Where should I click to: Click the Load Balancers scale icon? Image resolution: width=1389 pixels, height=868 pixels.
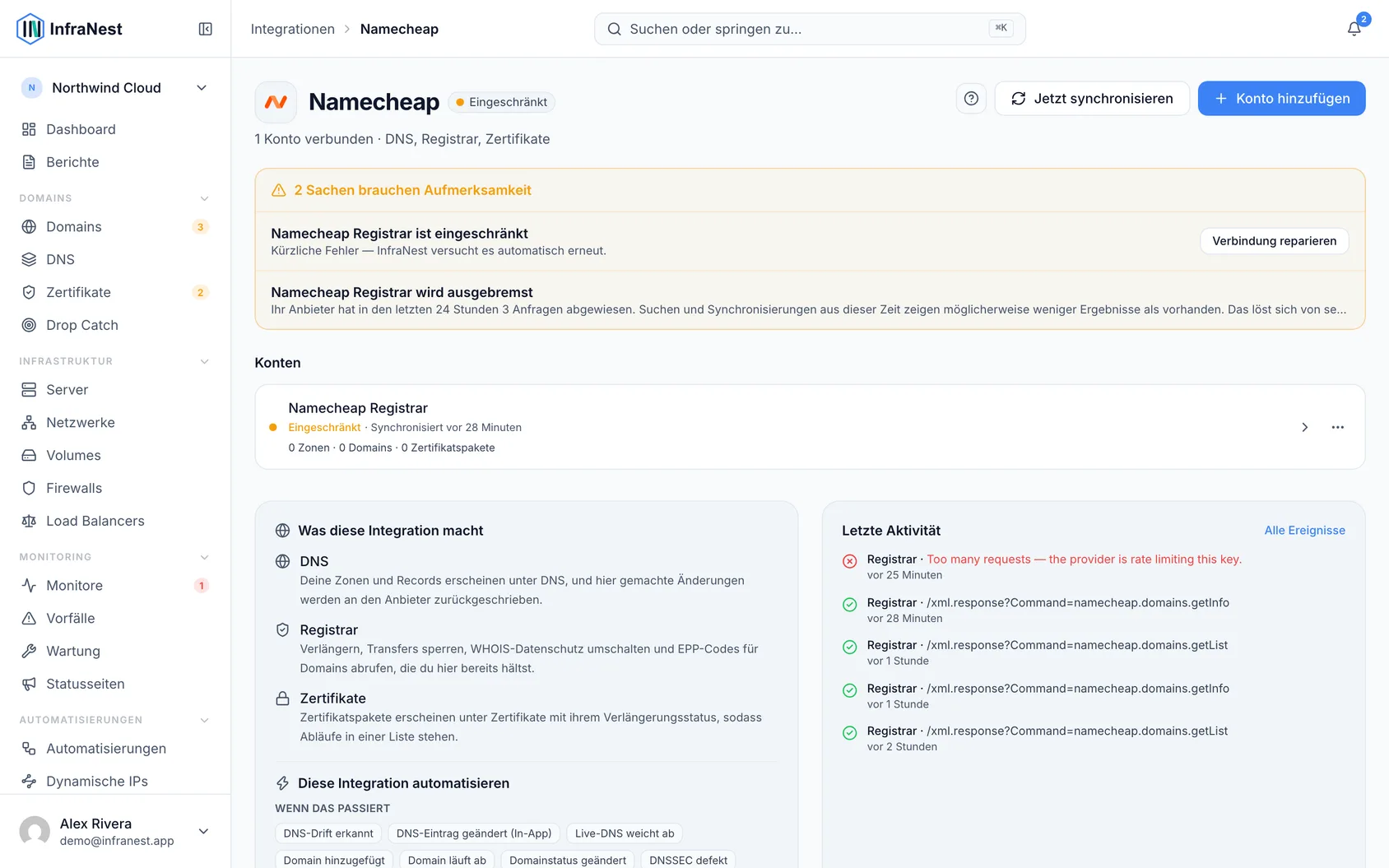point(29,521)
